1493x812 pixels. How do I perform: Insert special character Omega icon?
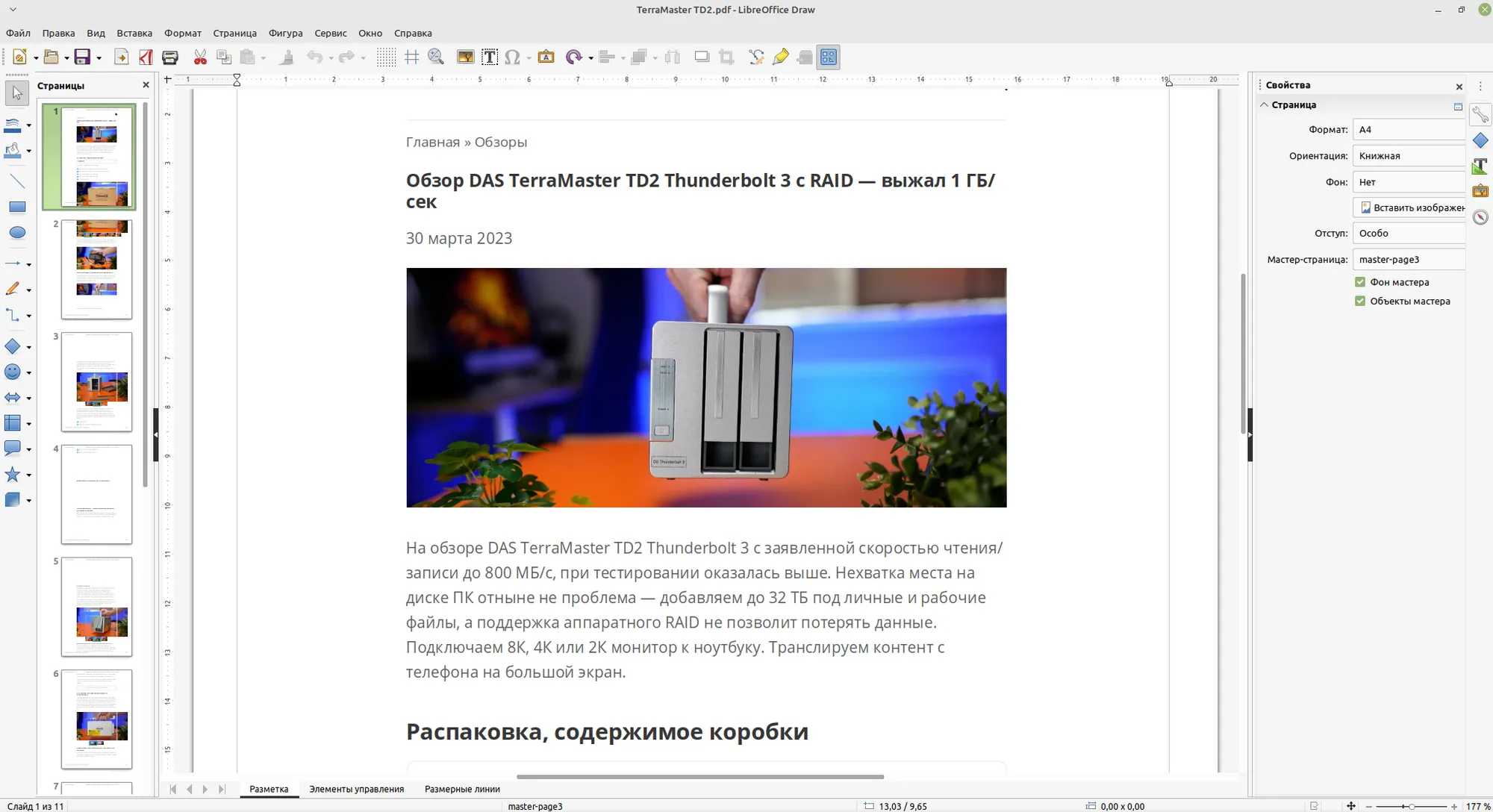point(512,57)
